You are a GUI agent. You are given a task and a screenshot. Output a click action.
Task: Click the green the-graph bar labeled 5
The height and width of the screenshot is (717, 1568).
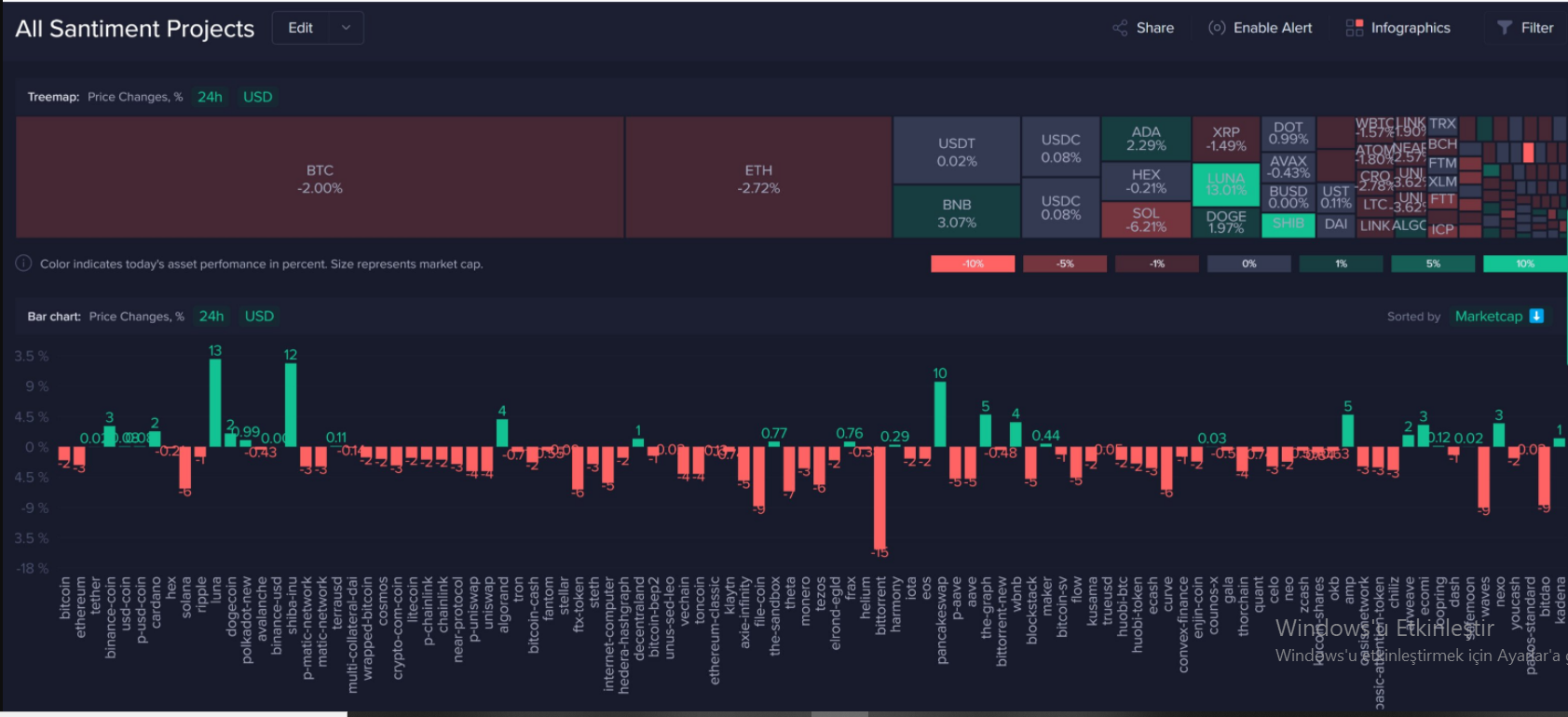click(986, 430)
